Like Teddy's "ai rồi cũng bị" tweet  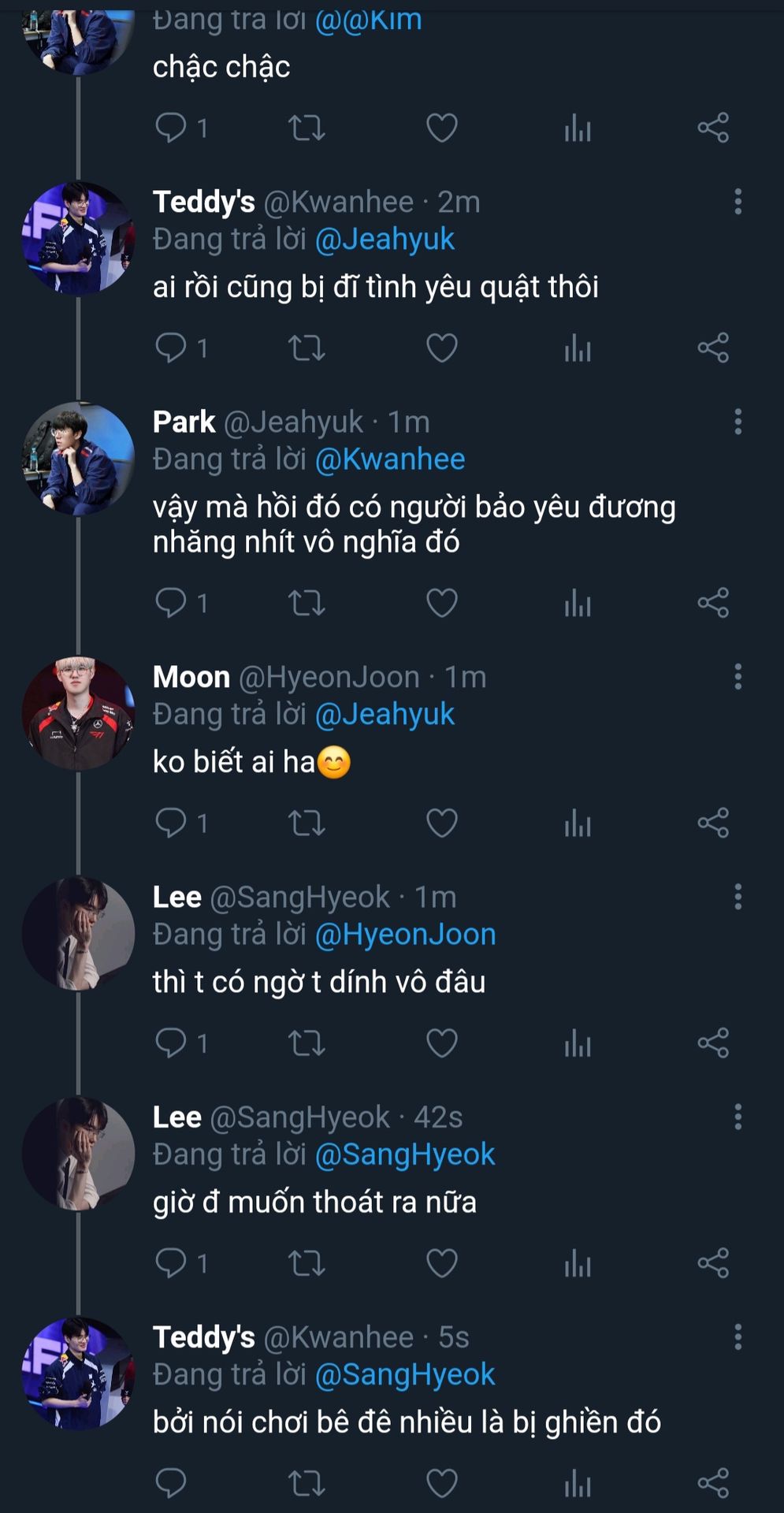click(442, 348)
